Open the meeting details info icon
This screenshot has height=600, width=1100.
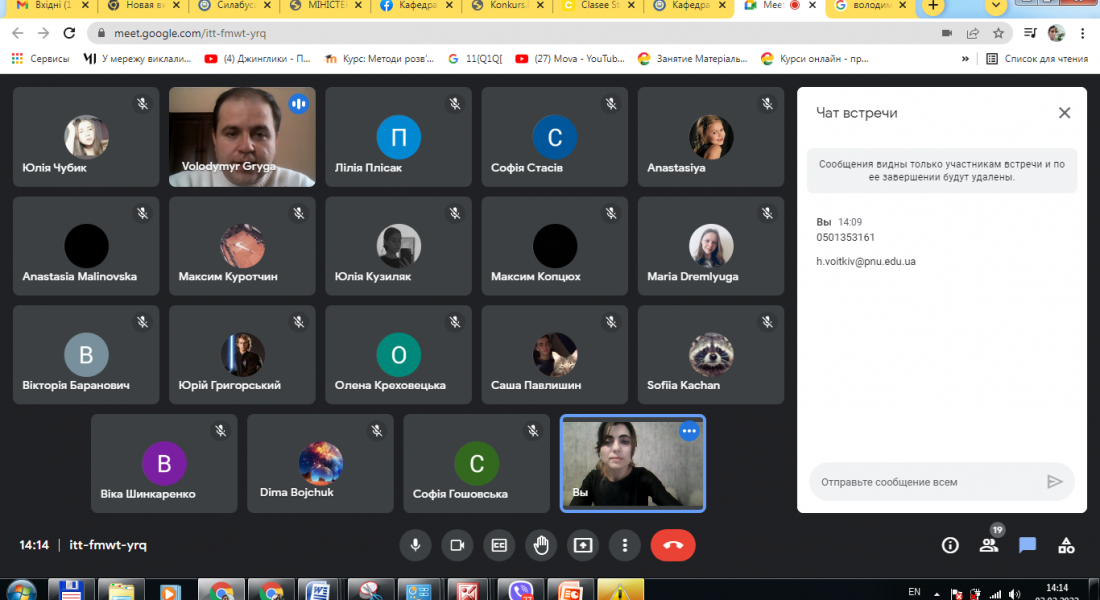pos(950,545)
